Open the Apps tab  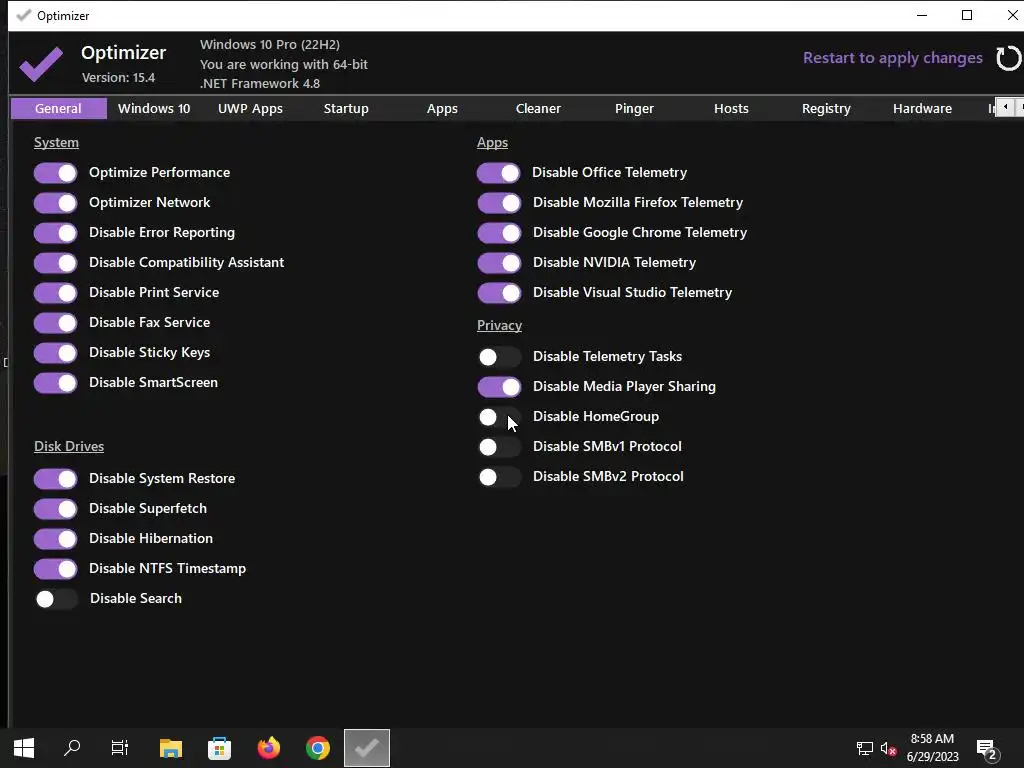[x=442, y=108]
